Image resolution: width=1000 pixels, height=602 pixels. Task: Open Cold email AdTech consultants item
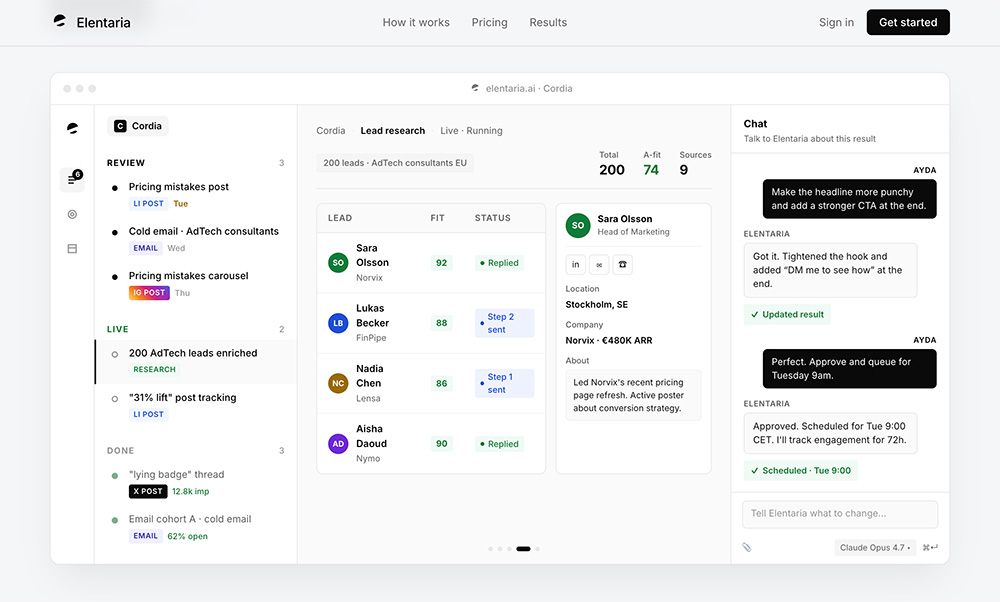[x=196, y=239]
